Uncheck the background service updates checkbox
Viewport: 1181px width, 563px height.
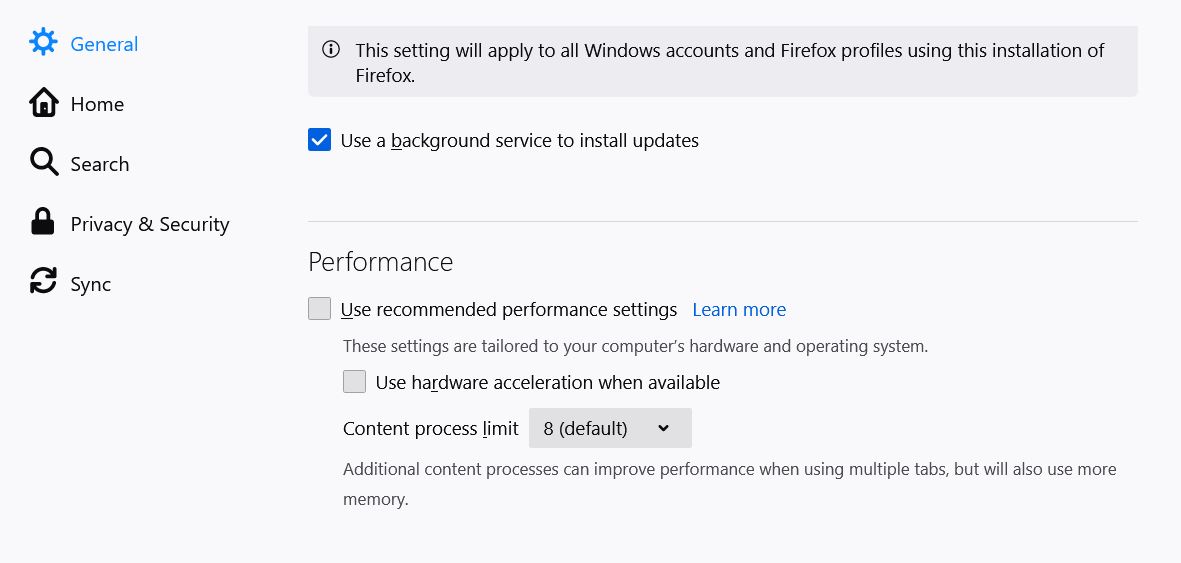pyautogui.click(x=319, y=140)
